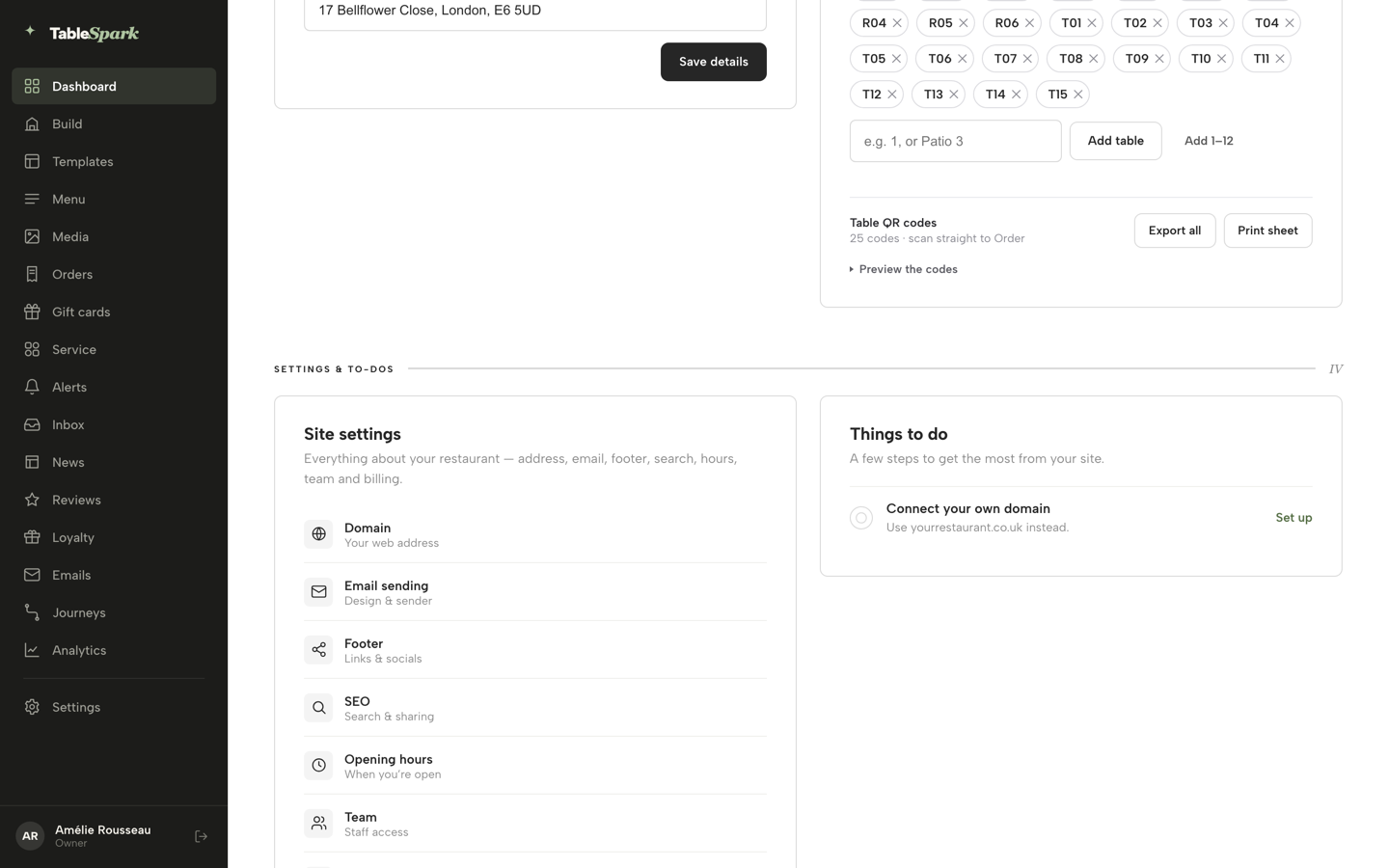Open the Media section
The height and width of the screenshot is (868, 1389).
(x=114, y=236)
